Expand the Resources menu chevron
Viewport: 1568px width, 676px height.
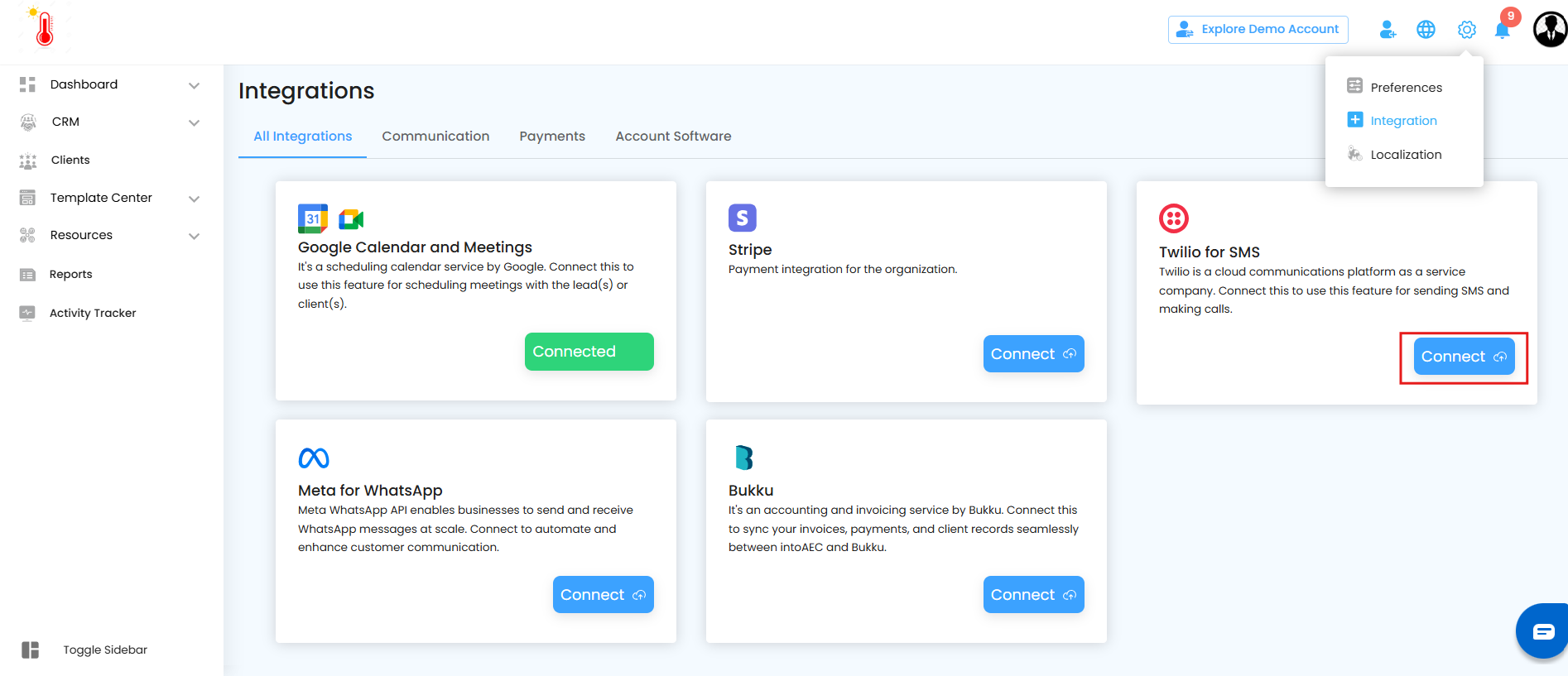pyautogui.click(x=194, y=236)
